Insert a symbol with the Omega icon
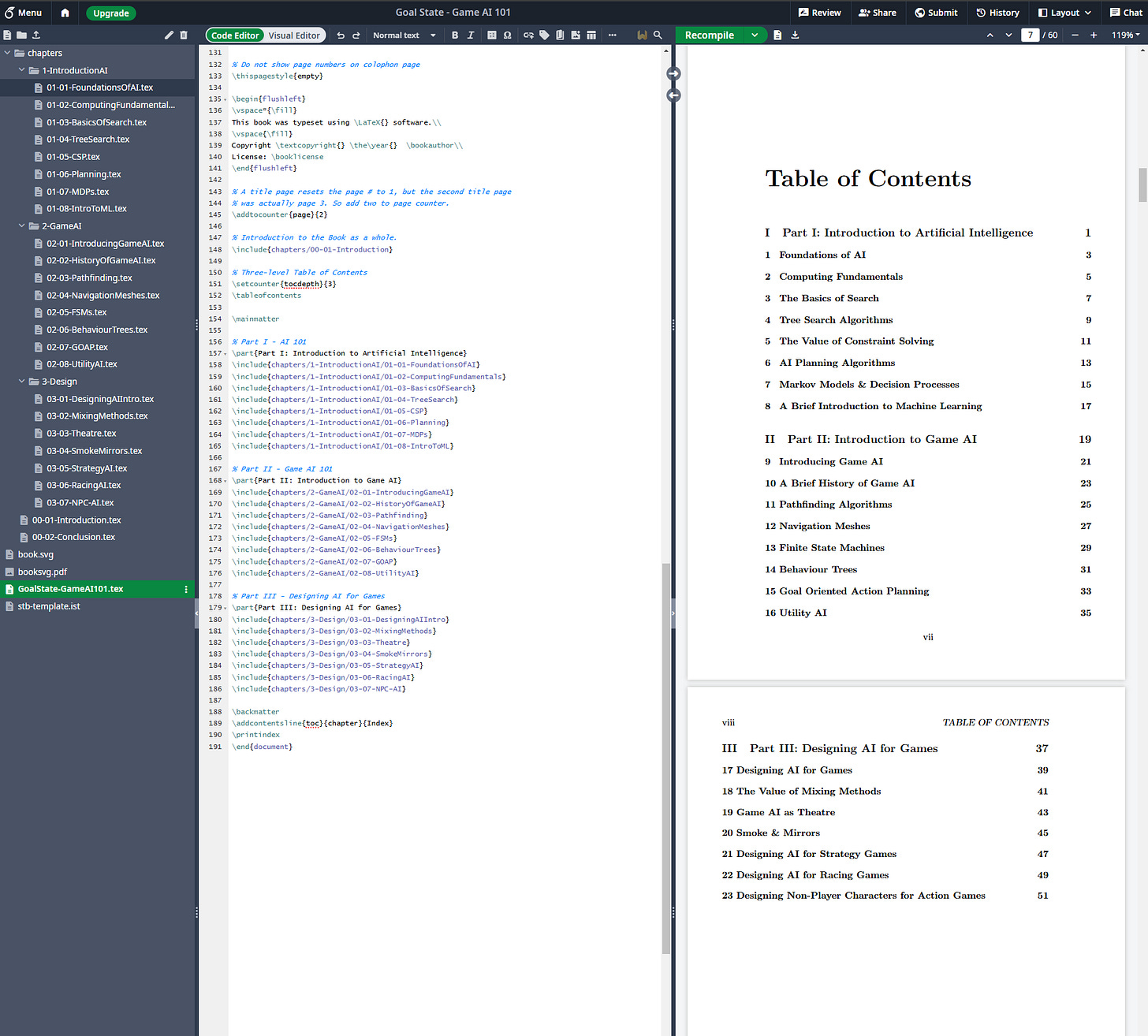 coord(507,35)
